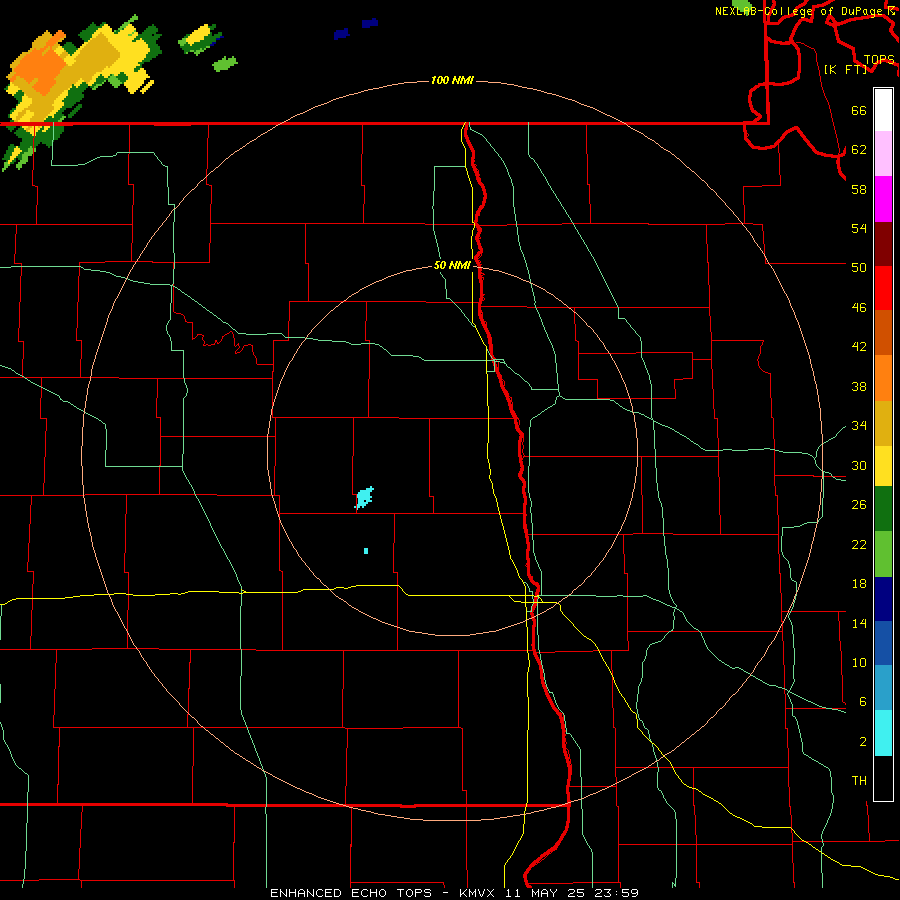
Task: Click the light pink legend color segment
Action: tap(883, 153)
